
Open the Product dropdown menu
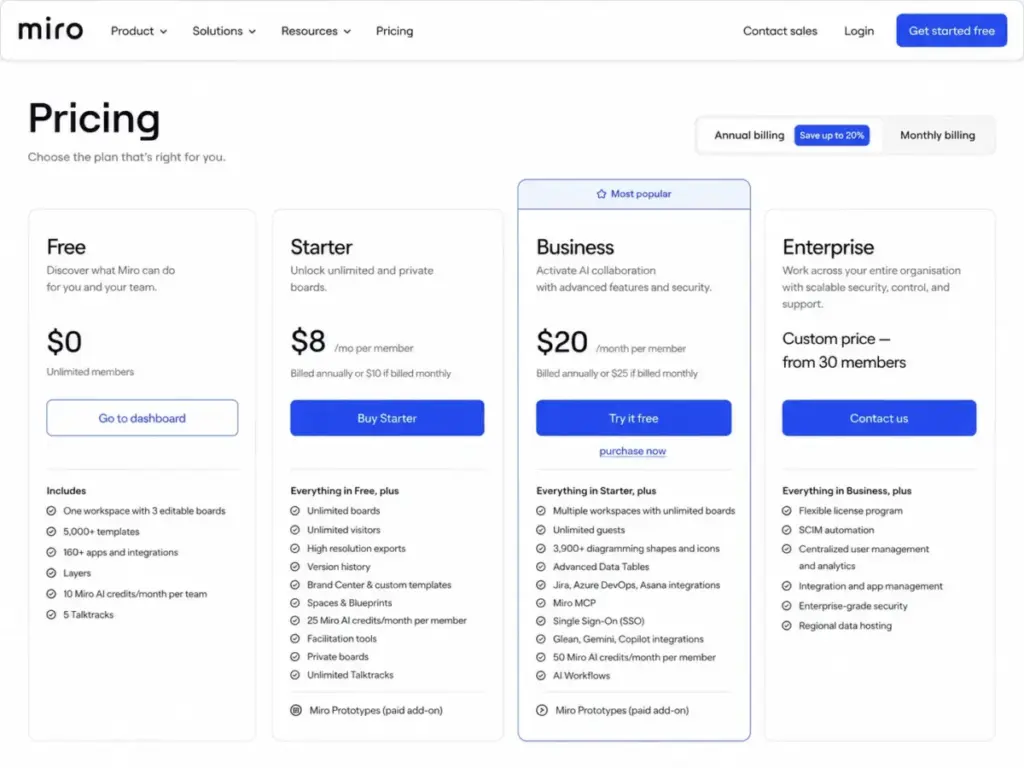coord(138,31)
